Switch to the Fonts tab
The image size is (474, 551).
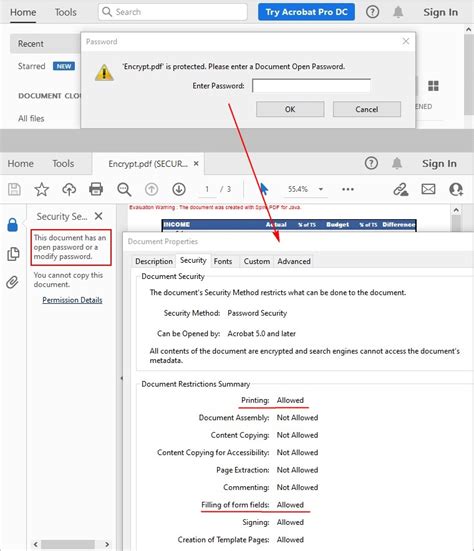223,261
